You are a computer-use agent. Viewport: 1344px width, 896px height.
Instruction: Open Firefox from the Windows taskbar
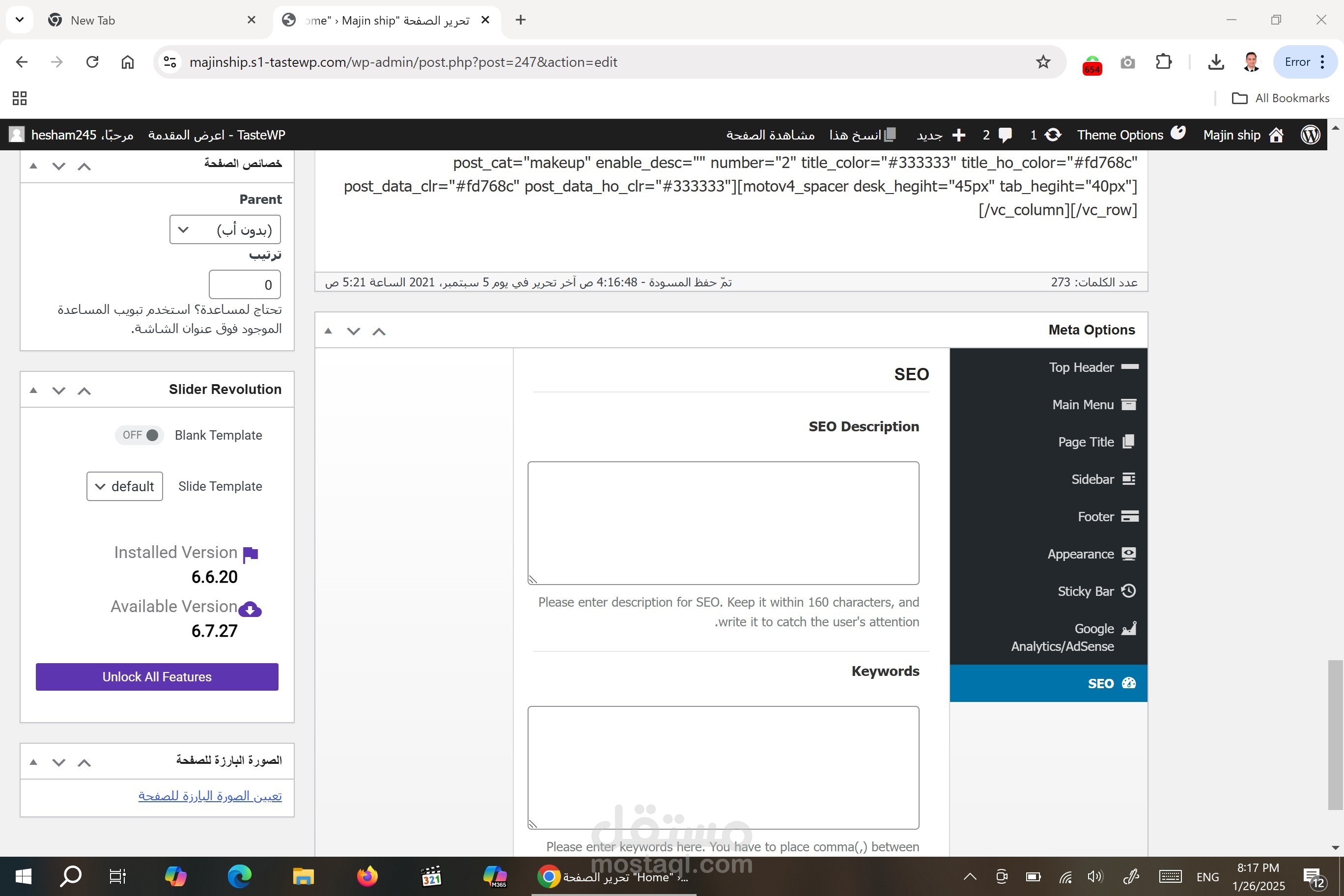click(367, 876)
